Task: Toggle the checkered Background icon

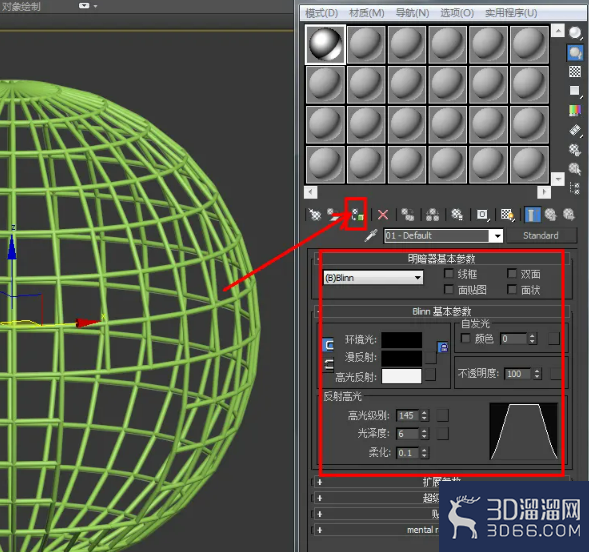Action: point(575,71)
